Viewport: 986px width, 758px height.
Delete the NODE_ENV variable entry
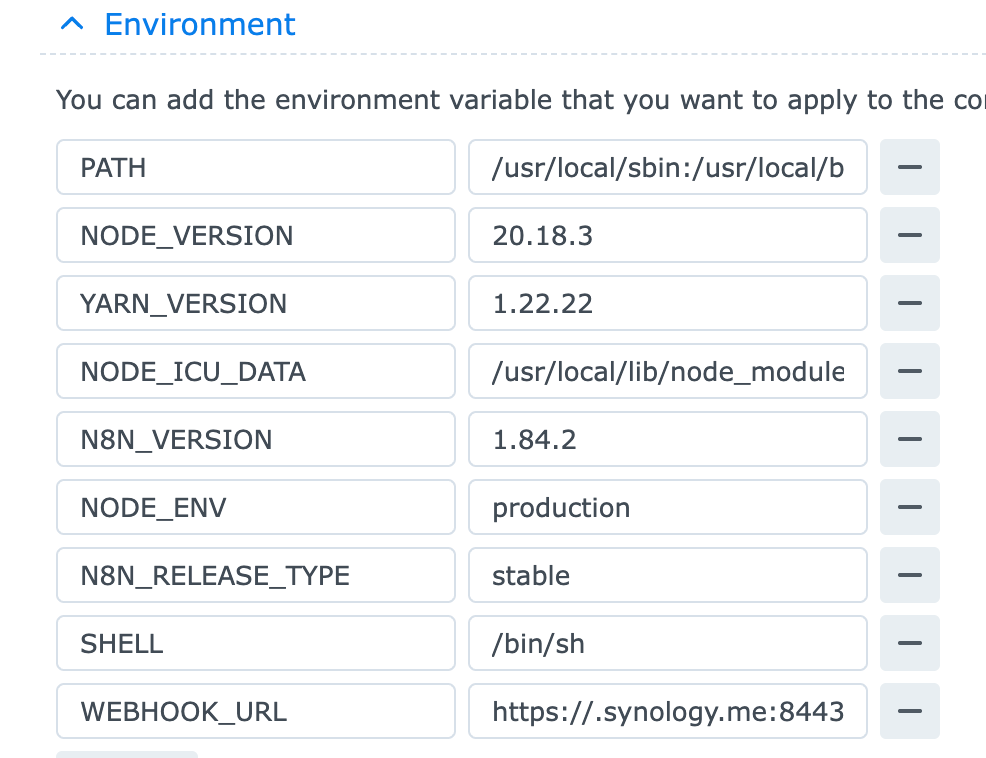point(909,507)
